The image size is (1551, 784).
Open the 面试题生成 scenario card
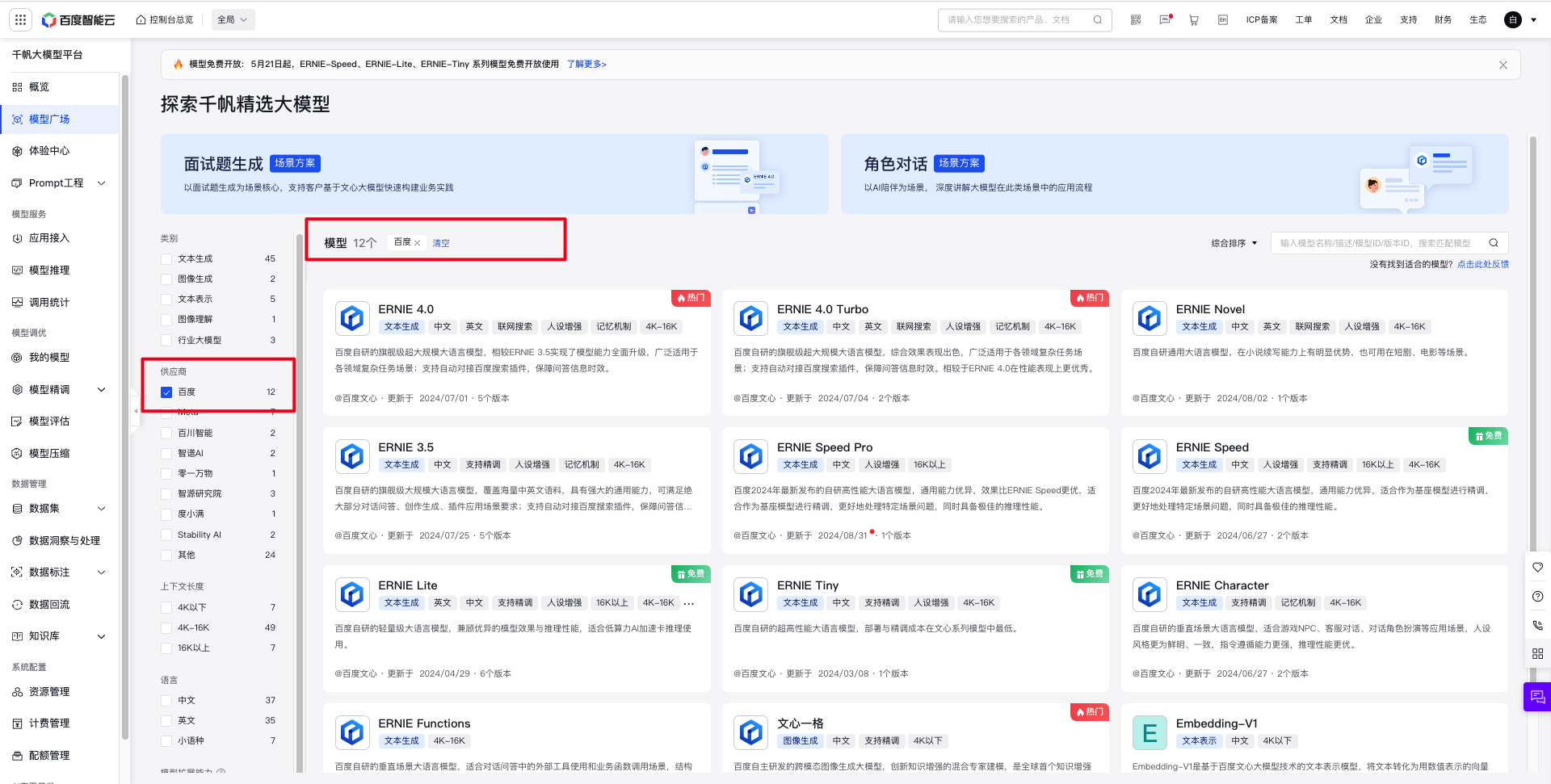coord(494,174)
